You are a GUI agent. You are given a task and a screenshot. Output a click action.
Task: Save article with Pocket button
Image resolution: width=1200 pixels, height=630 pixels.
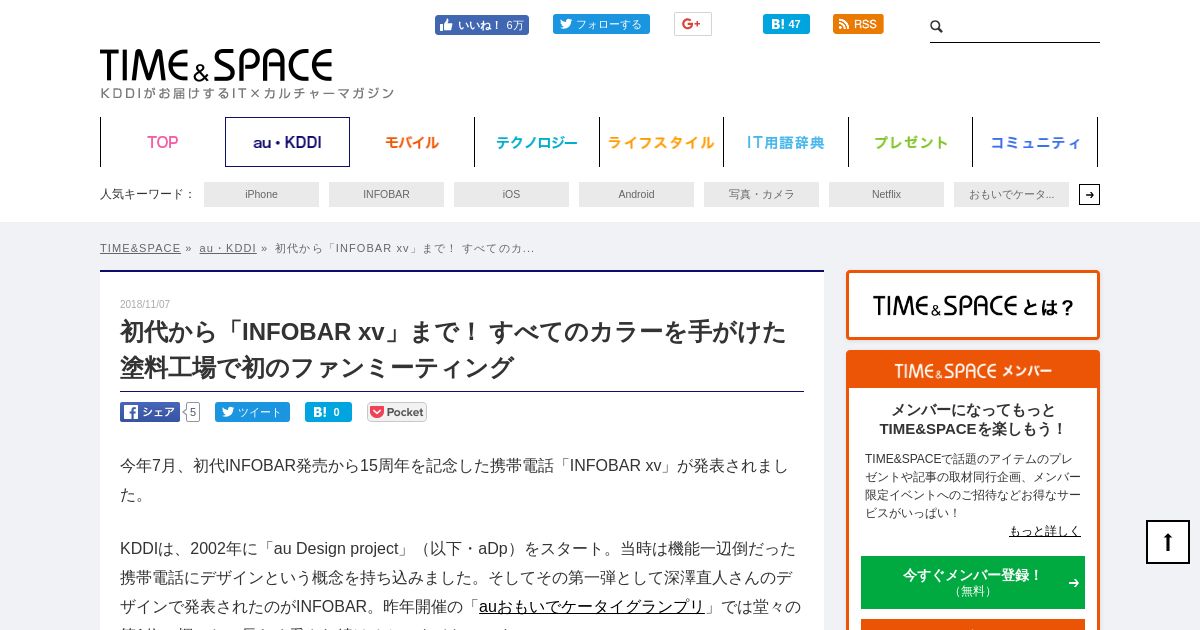tap(397, 412)
